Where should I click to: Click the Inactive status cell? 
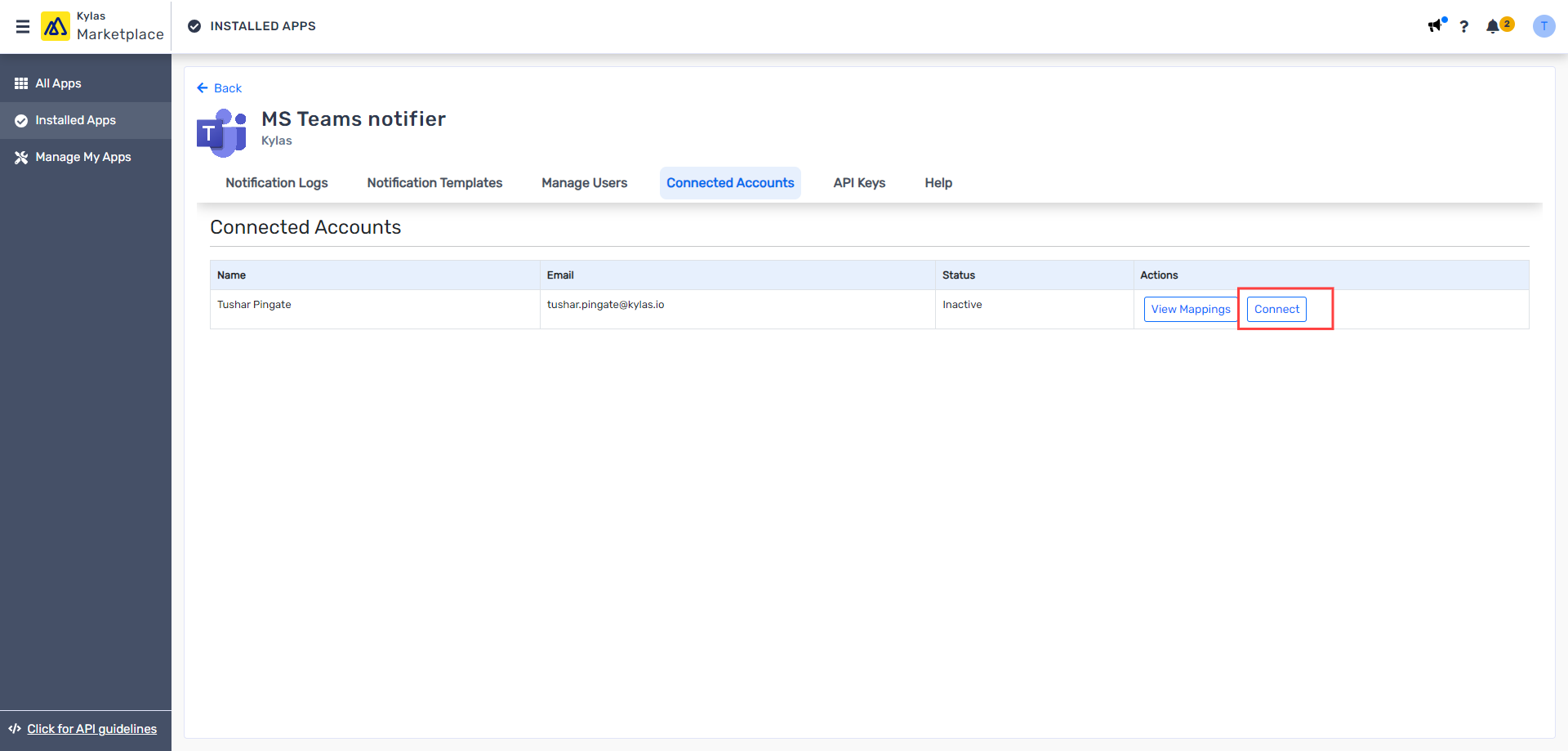pos(1034,310)
